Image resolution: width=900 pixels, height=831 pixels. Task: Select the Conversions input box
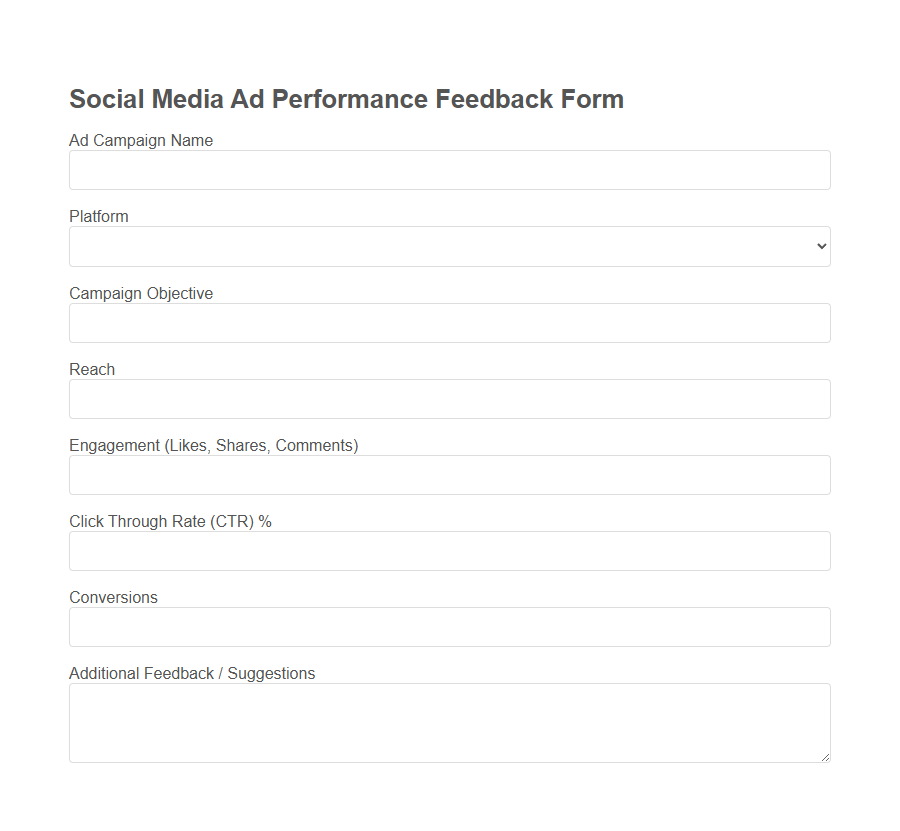449,626
